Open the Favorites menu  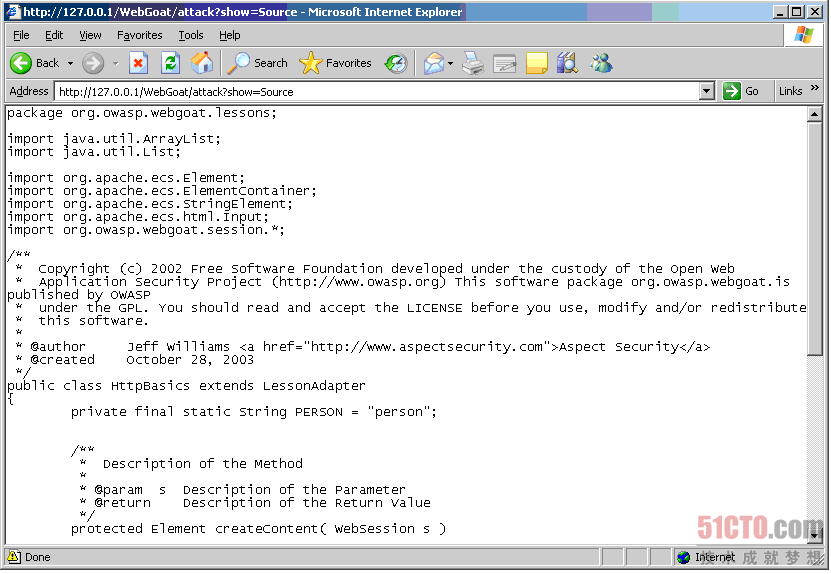point(140,36)
